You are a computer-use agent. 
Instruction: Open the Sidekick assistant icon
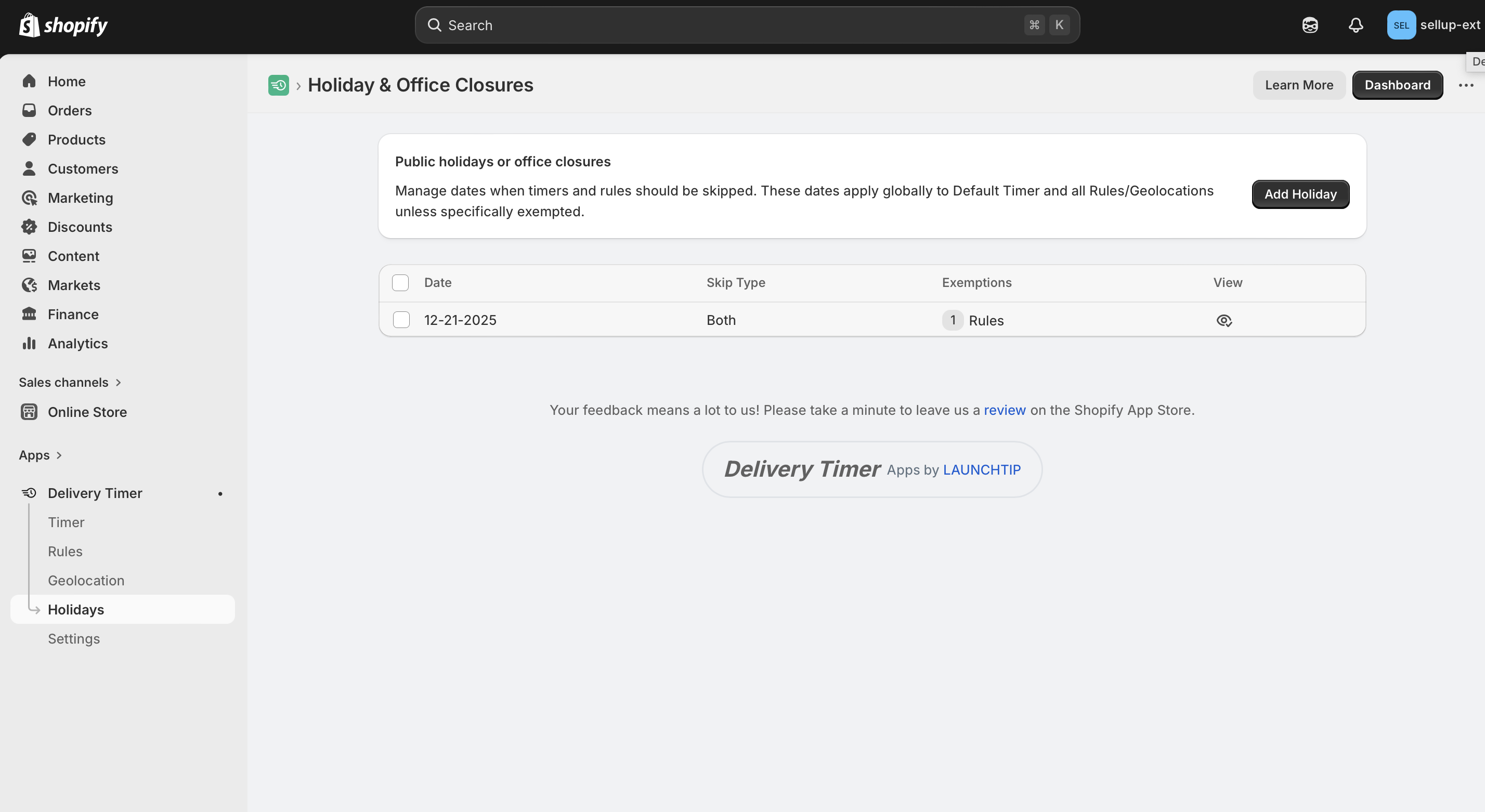(1310, 25)
